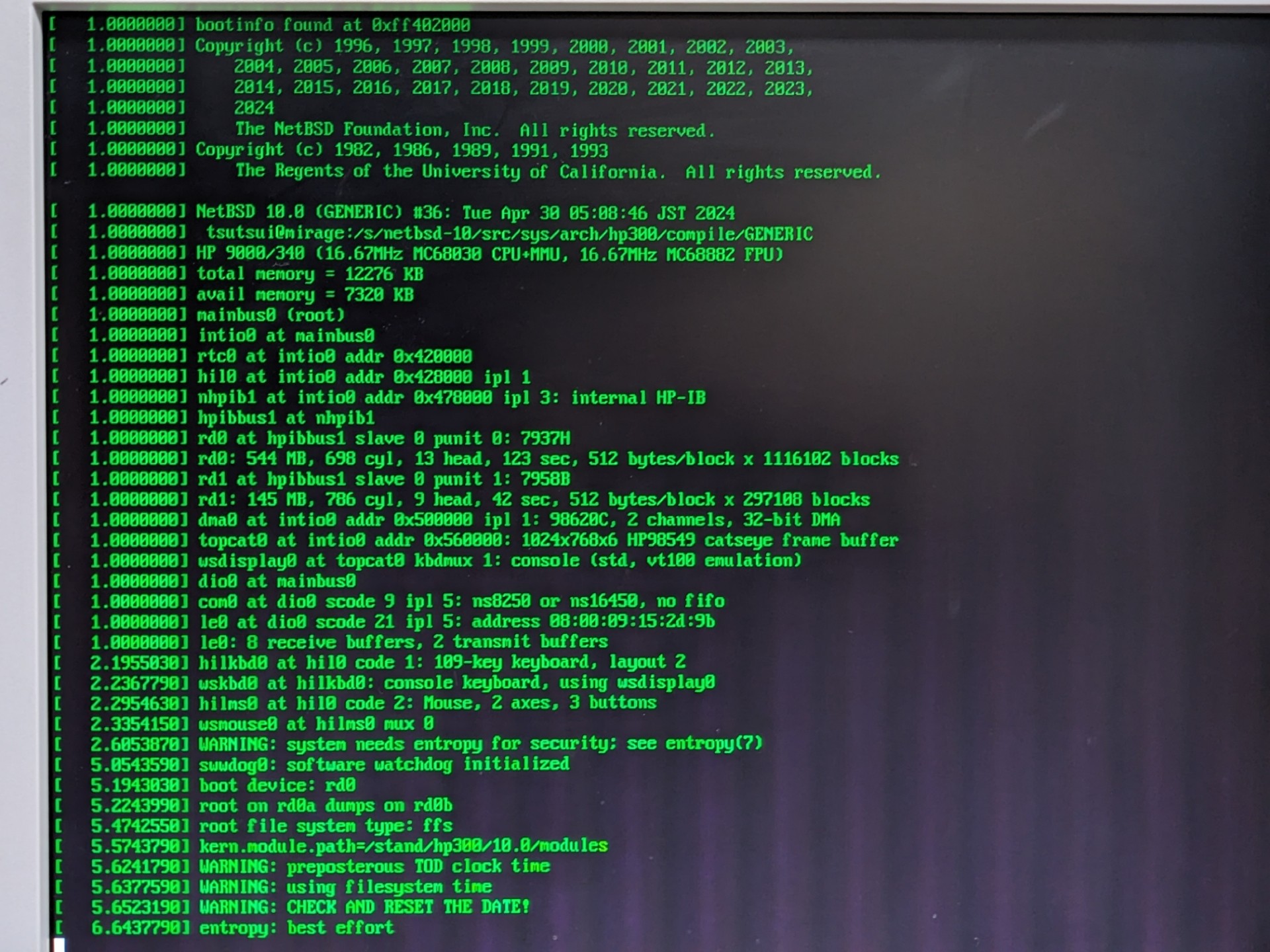Click the 'mainbus0 (root)' text
This screenshot has height=952, width=1270.
coord(271,315)
